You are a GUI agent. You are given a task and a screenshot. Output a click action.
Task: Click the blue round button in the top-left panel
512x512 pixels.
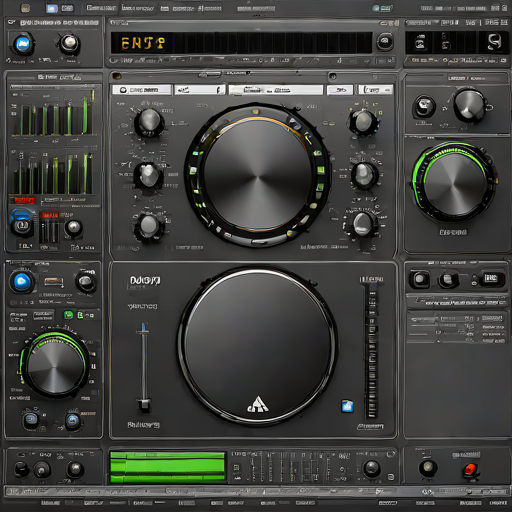(x=23, y=44)
